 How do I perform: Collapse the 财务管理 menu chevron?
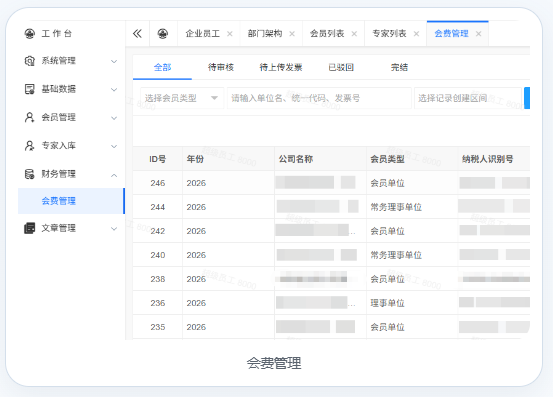[x=114, y=175]
